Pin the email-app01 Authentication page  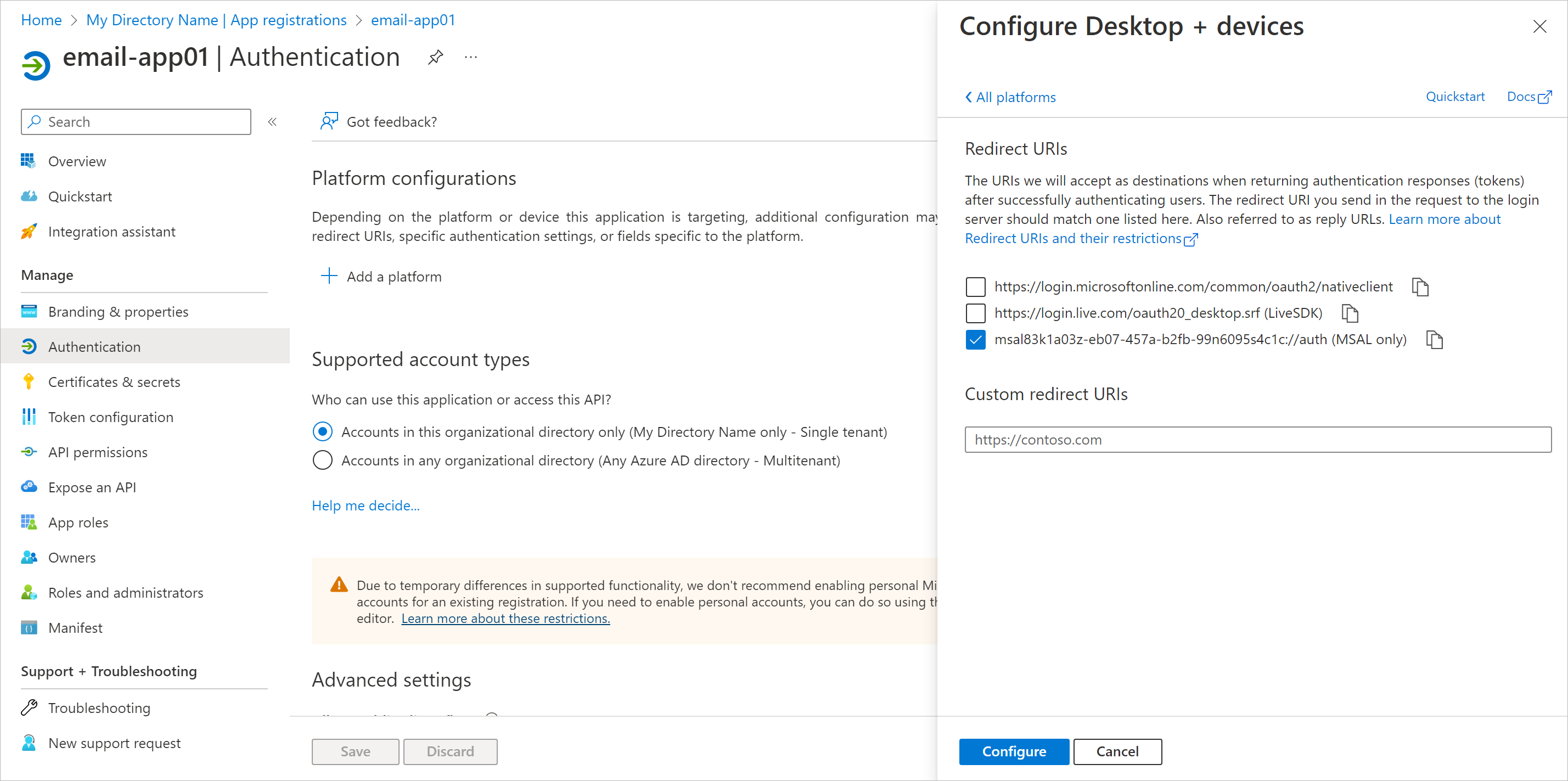click(x=435, y=57)
